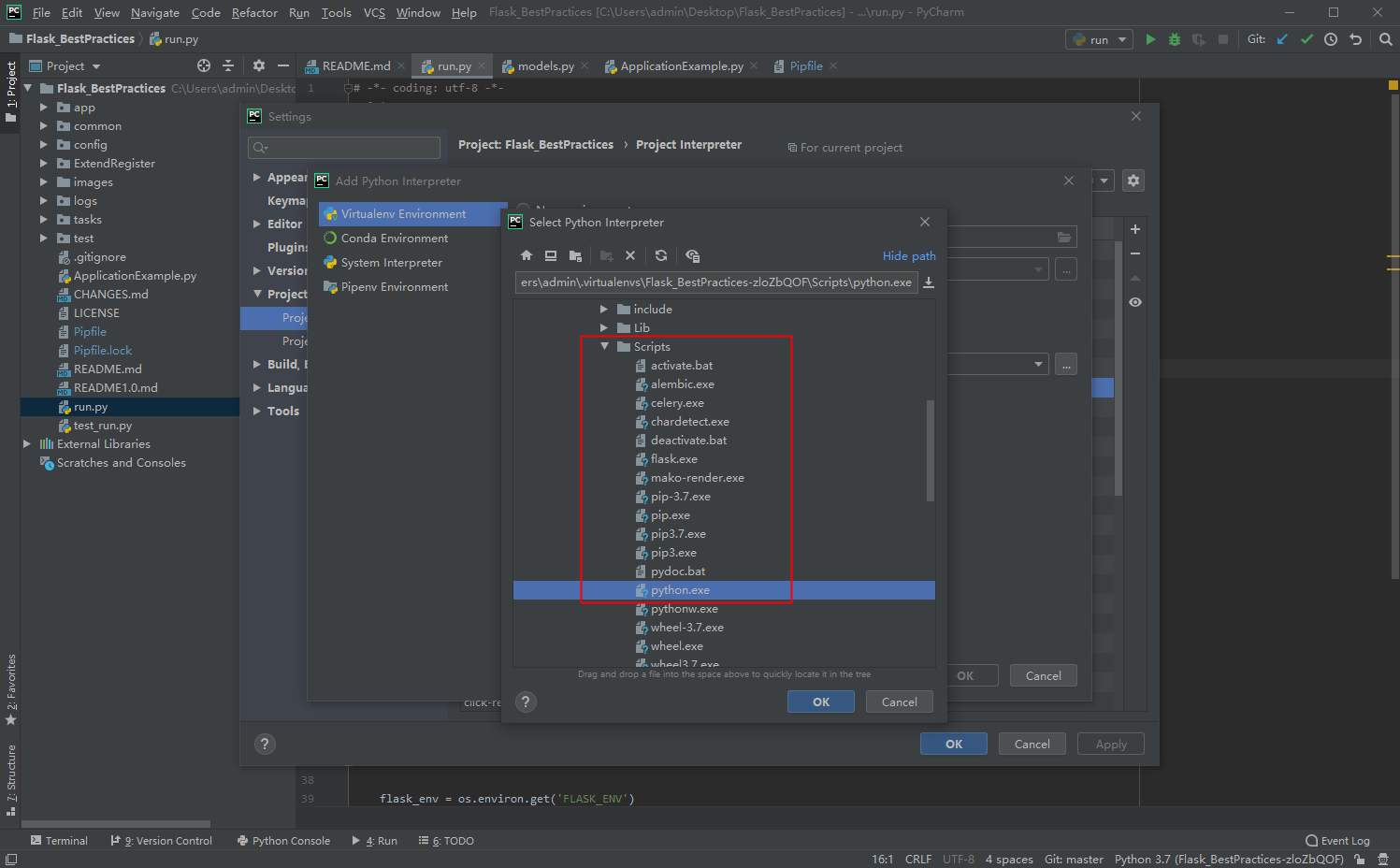Add a package with the plus icon
The width and height of the screenshot is (1400, 868).
coord(1135,229)
